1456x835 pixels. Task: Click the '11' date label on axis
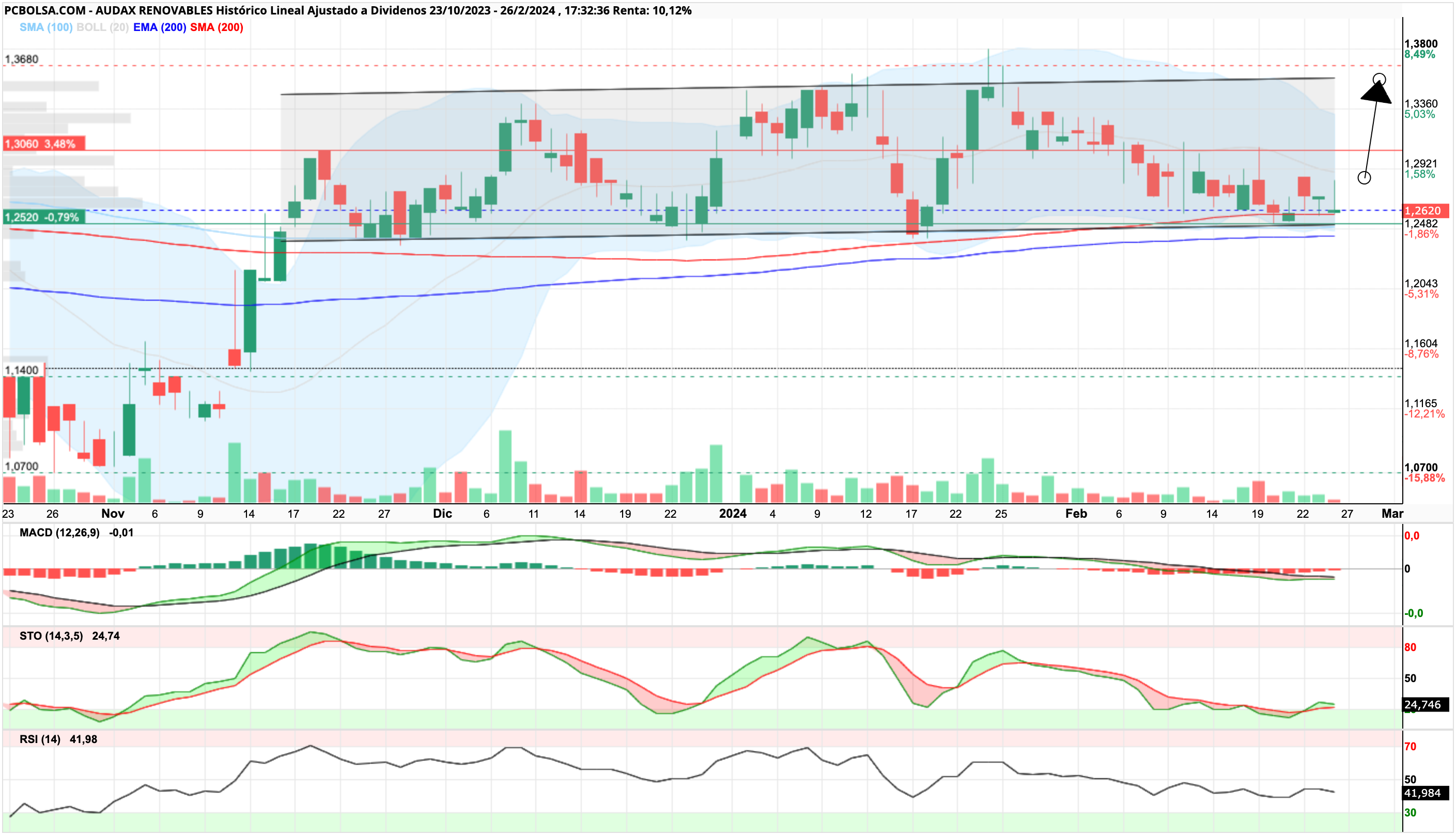coord(533,515)
